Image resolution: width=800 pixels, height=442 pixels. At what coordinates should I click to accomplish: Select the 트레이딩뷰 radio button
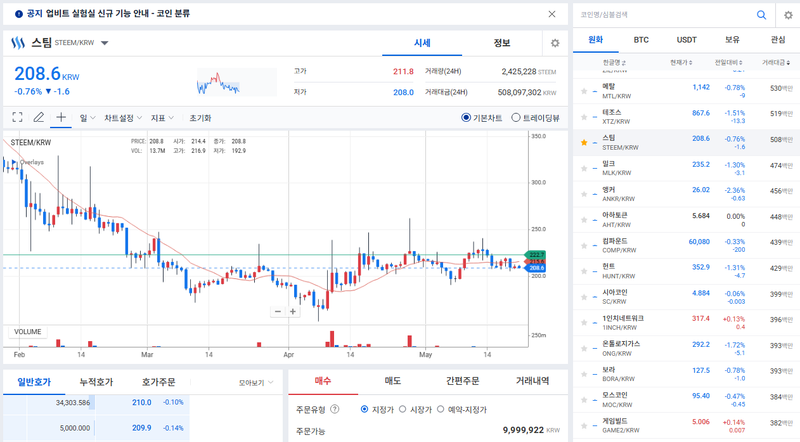[516, 117]
